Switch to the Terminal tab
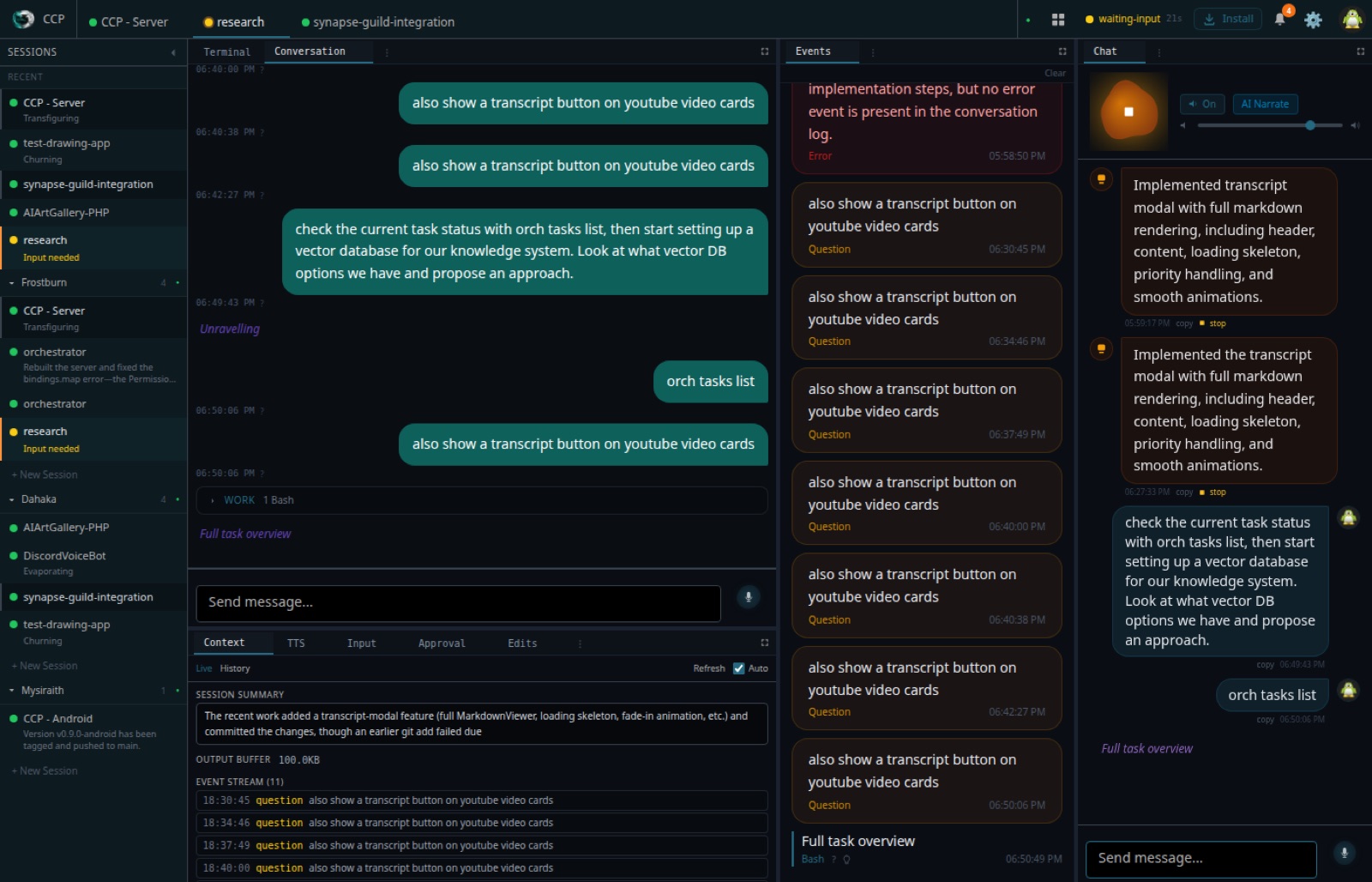This screenshot has width=1372, height=882. point(226,51)
